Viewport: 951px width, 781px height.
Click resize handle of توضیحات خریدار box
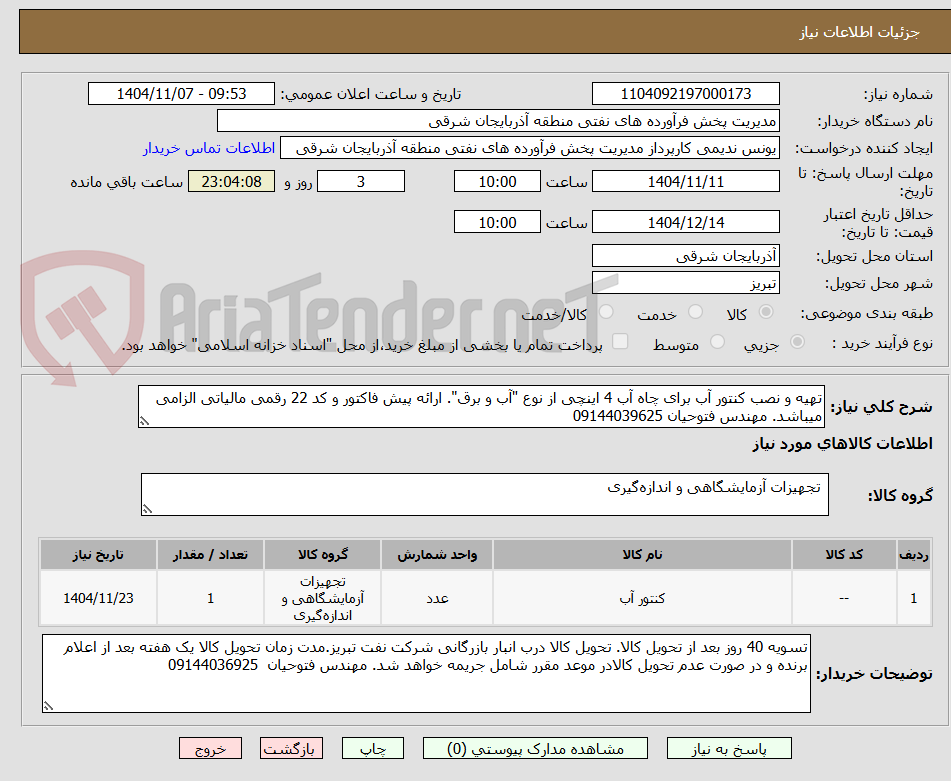tap(48, 706)
